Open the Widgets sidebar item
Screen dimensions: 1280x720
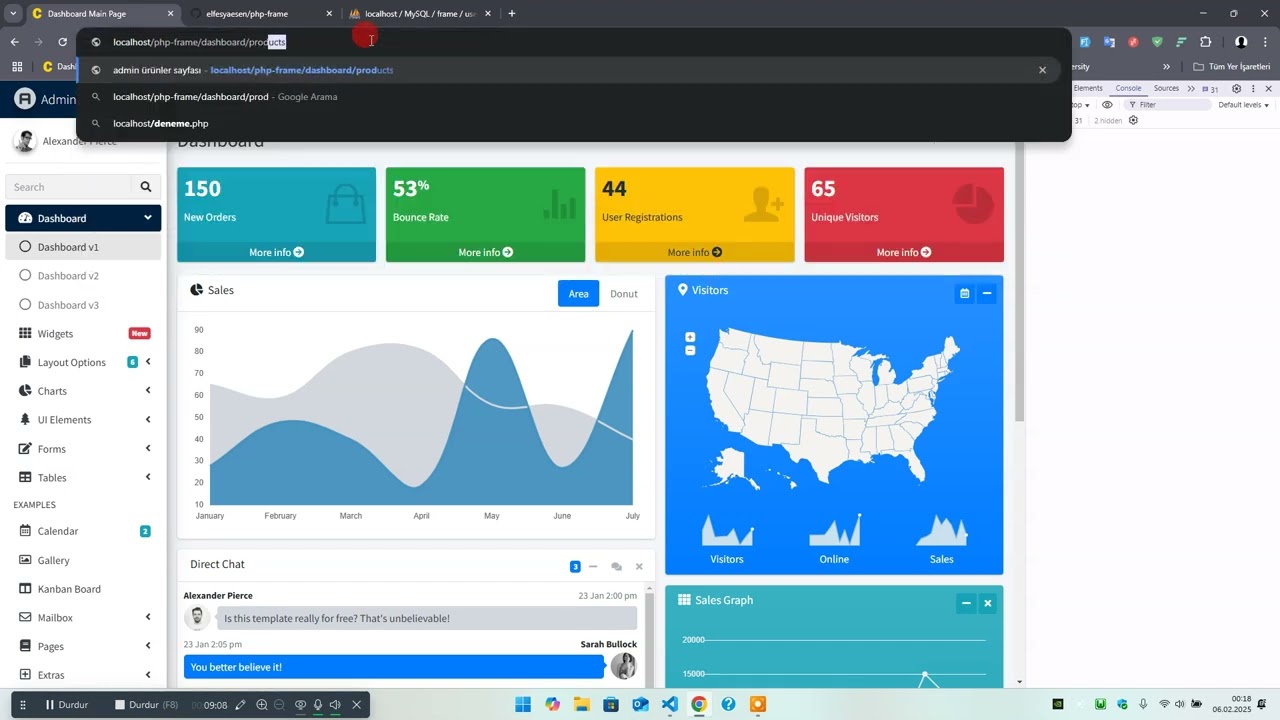(83, 333)
